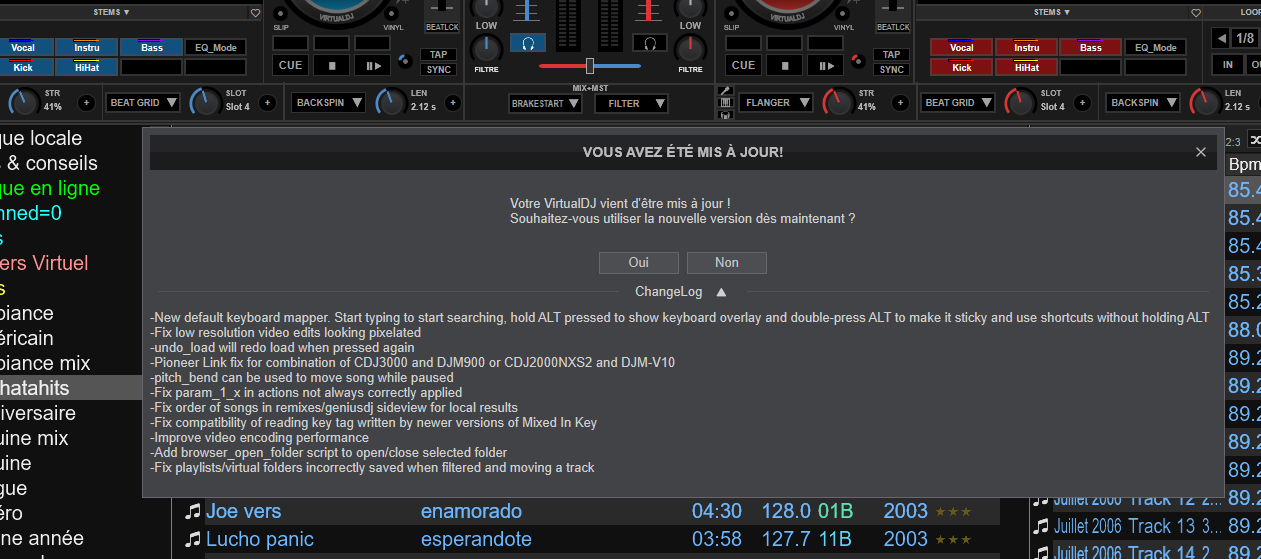This screenshot has width=1261, height=559.
Task: Turn the left STR effect knob
Action: [23, 101]
